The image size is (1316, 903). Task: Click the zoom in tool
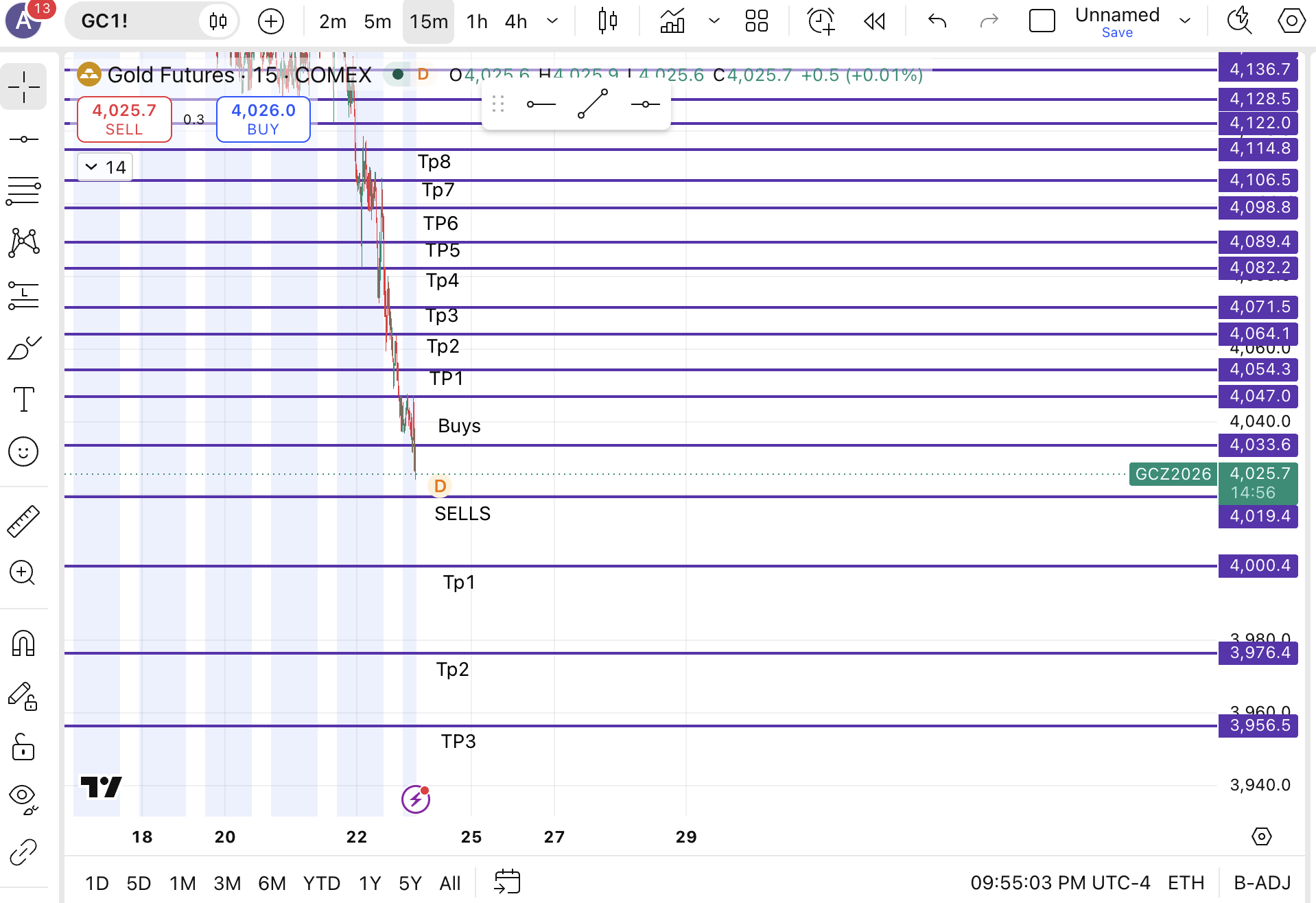[23, 572]
